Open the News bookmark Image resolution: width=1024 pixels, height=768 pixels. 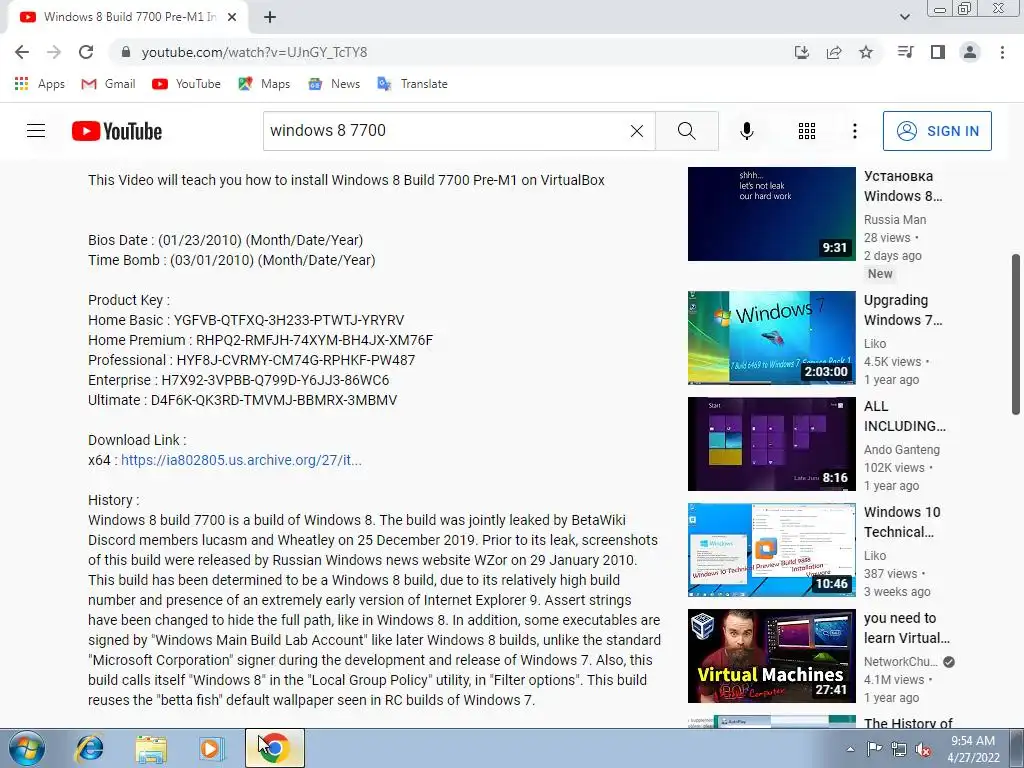click(334, 84)
